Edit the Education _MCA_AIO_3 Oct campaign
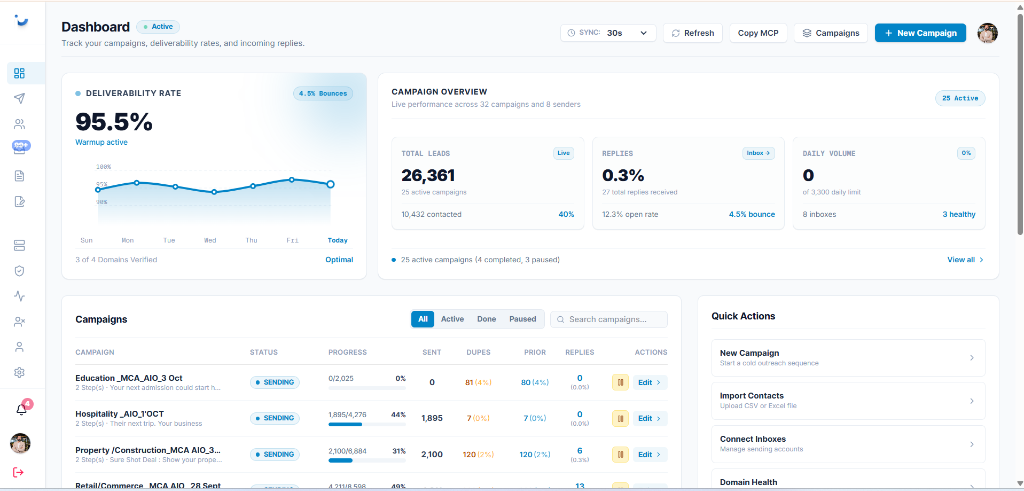 click(x=650, y=382)
